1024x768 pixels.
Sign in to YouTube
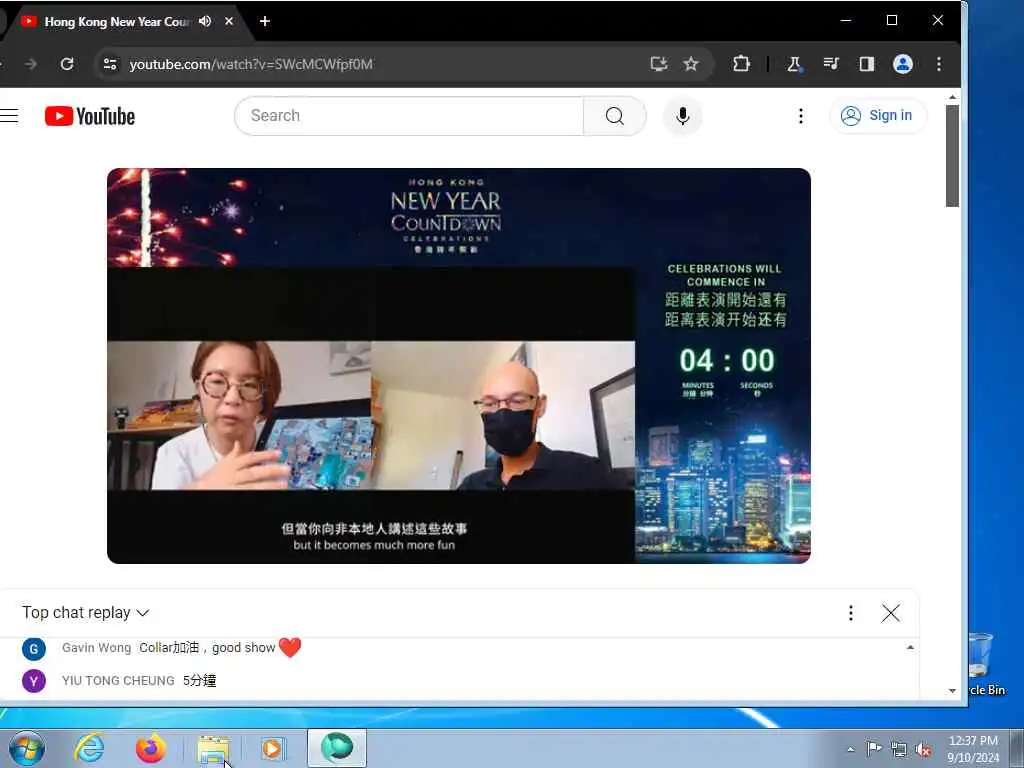tap(877, 116)
